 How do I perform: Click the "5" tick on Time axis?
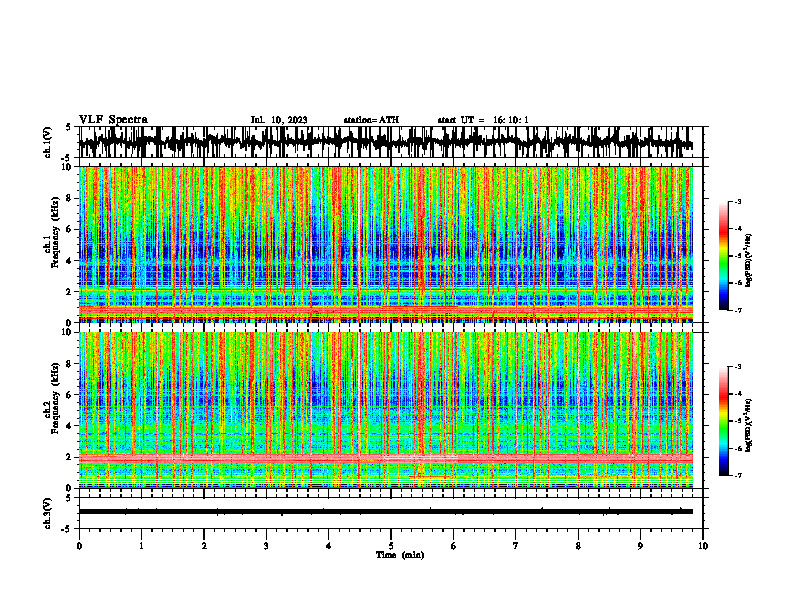pyautogui.click(x=391, y=546)
